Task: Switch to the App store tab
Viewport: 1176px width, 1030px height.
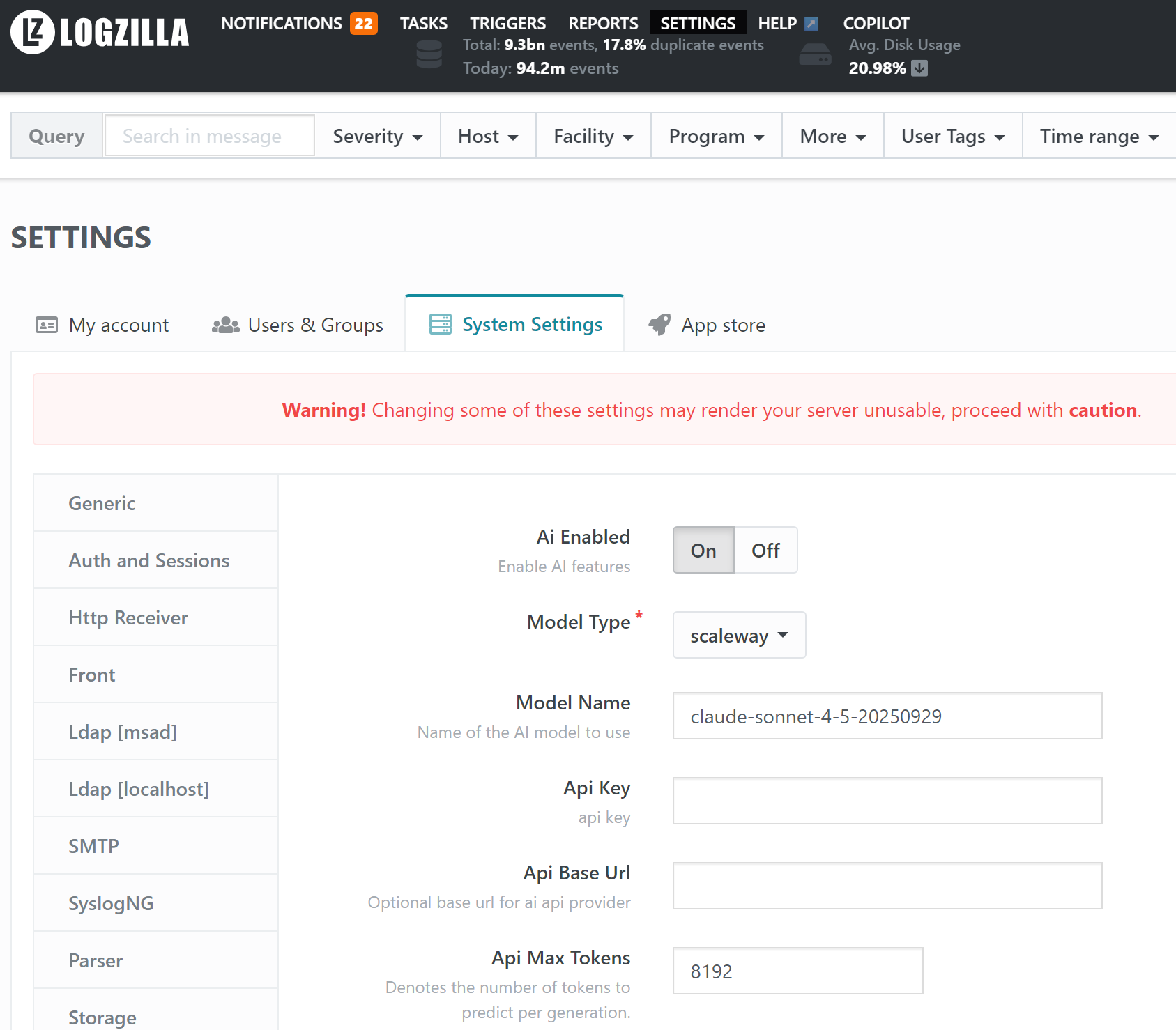Action: (723, 325)
